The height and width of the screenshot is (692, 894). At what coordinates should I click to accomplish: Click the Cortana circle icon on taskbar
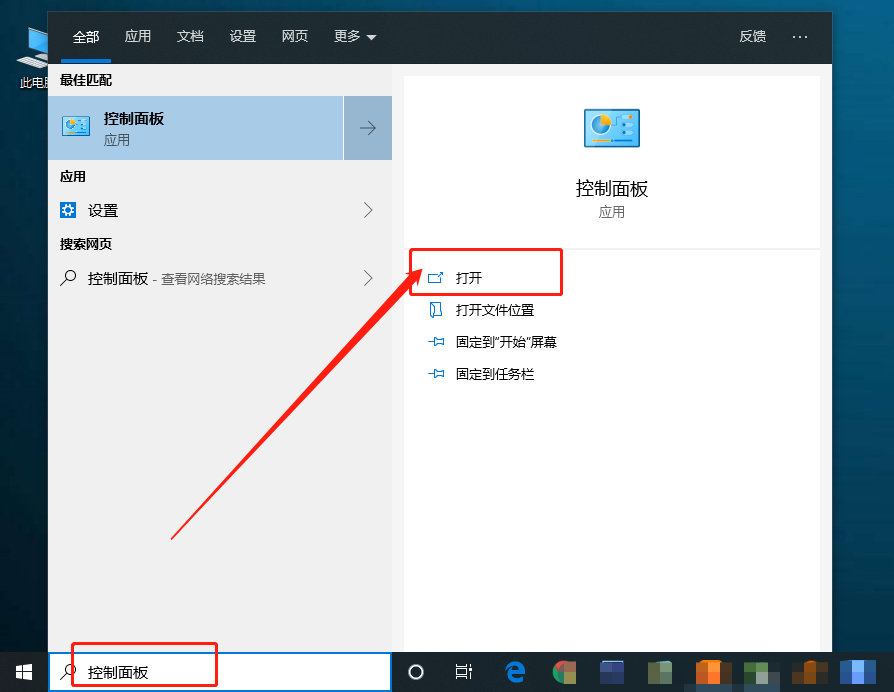coord(416,671)
